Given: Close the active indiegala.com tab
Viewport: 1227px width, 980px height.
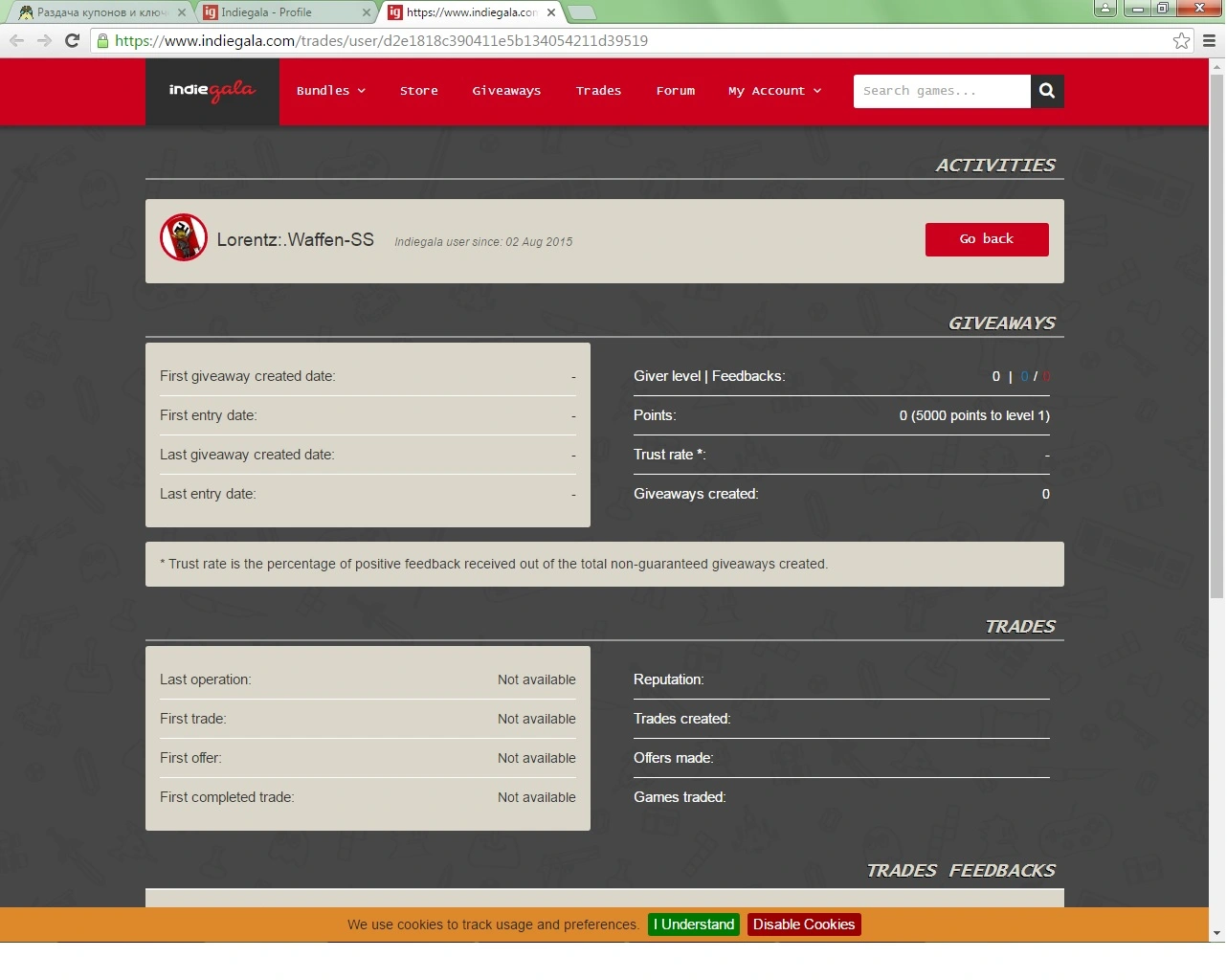Looking at the screenshot, I should (550, 12).
